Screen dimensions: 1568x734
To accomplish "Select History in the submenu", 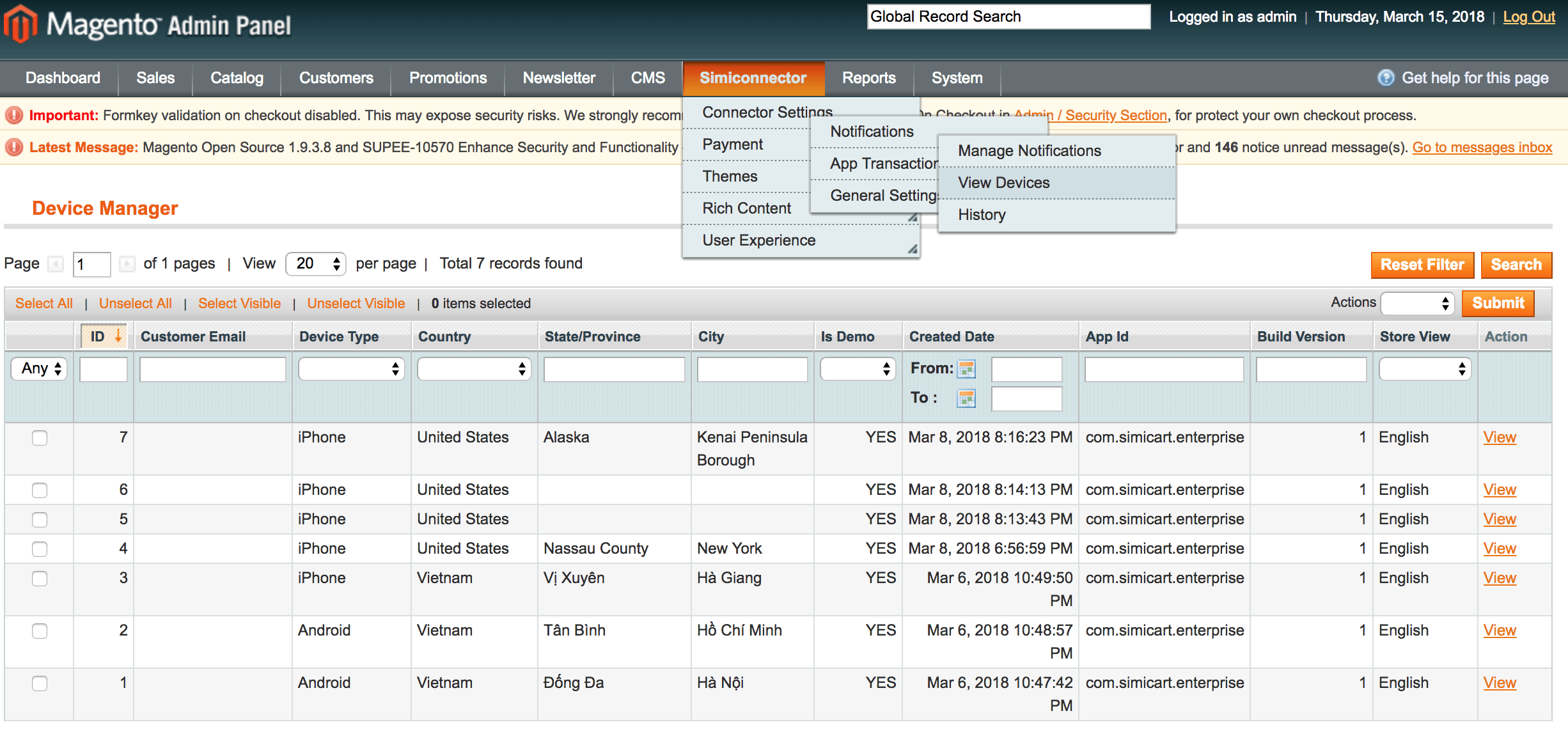I will click(x=1056, y=215).
